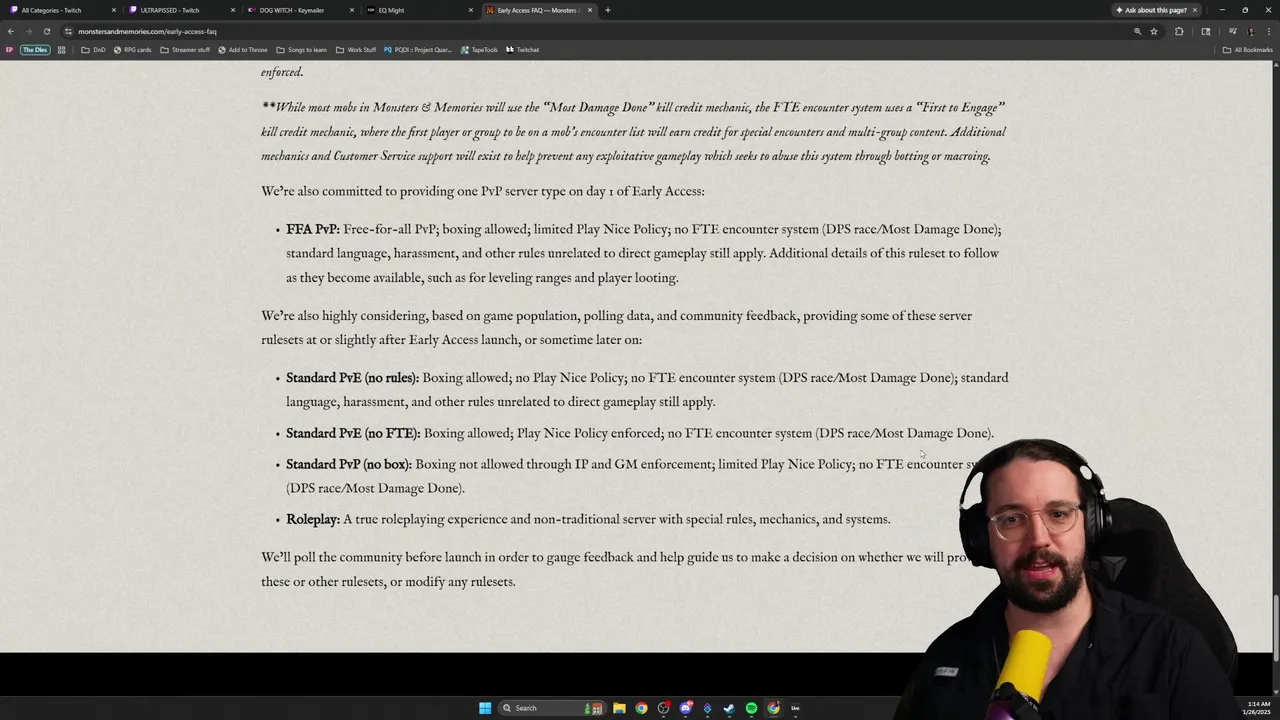Open the Chrome profile avatar
1280x720 pixels.
[1251, 31]
